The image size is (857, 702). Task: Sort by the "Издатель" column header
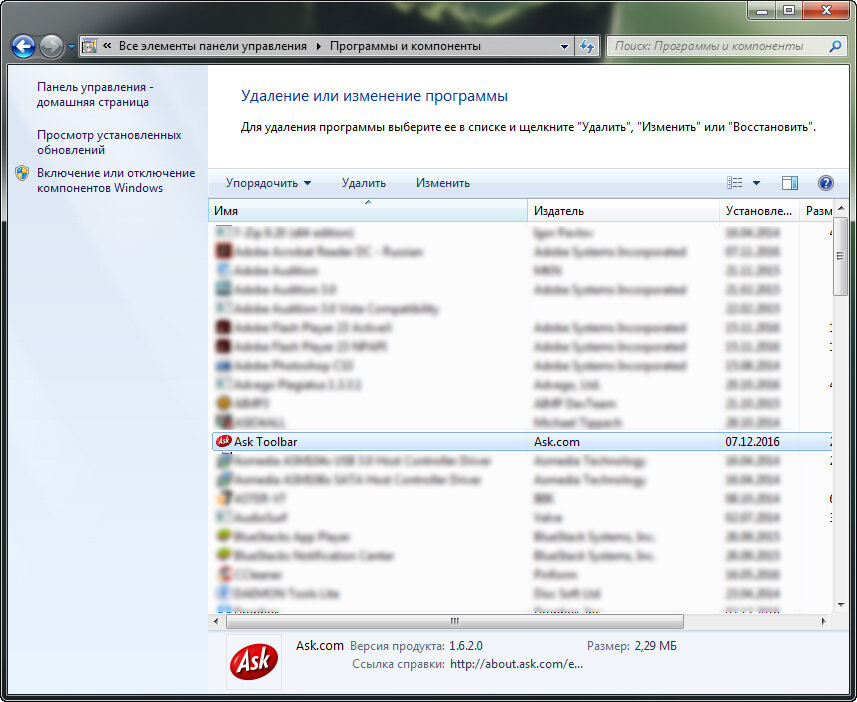click(623, 211)
